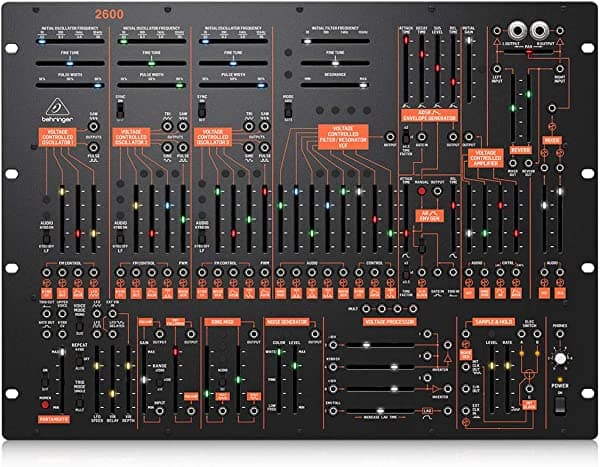Click the Lag output jack in Voltage Processor
This screenshot has width=600, height=467.
point(448,411)
